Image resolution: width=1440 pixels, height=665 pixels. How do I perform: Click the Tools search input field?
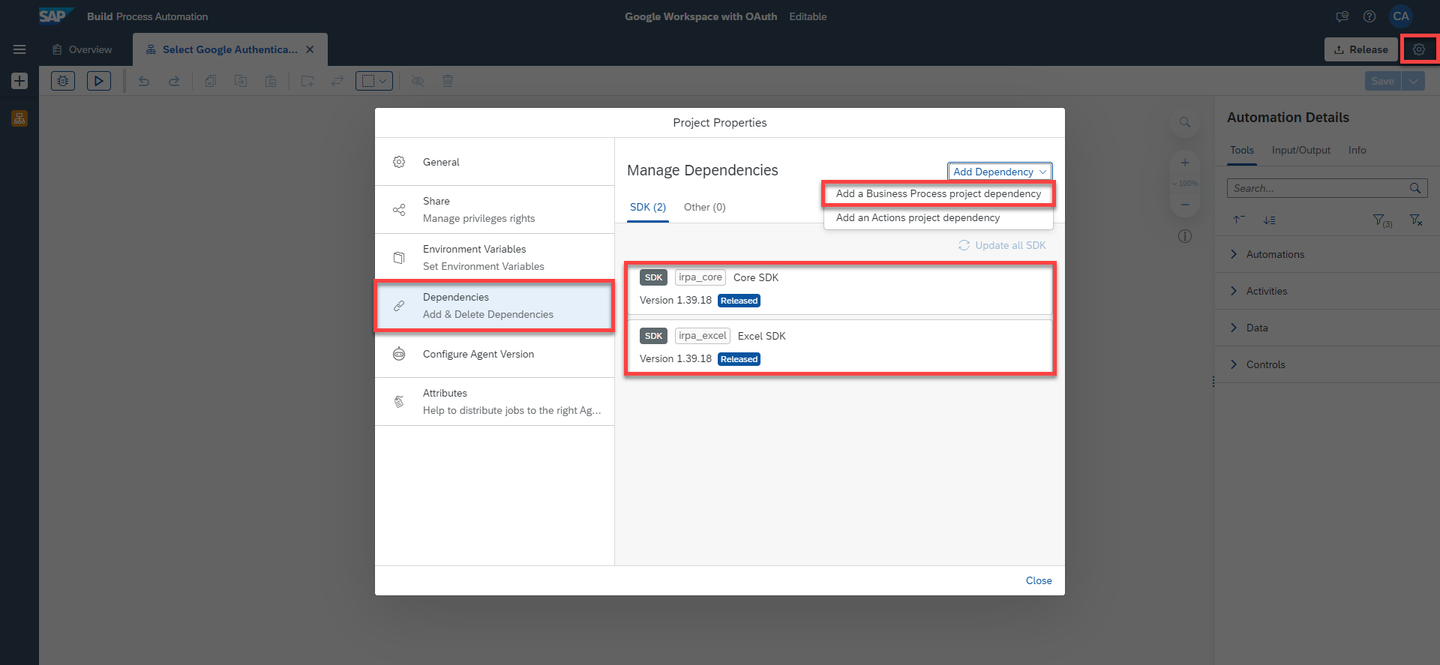(1318, 188)
